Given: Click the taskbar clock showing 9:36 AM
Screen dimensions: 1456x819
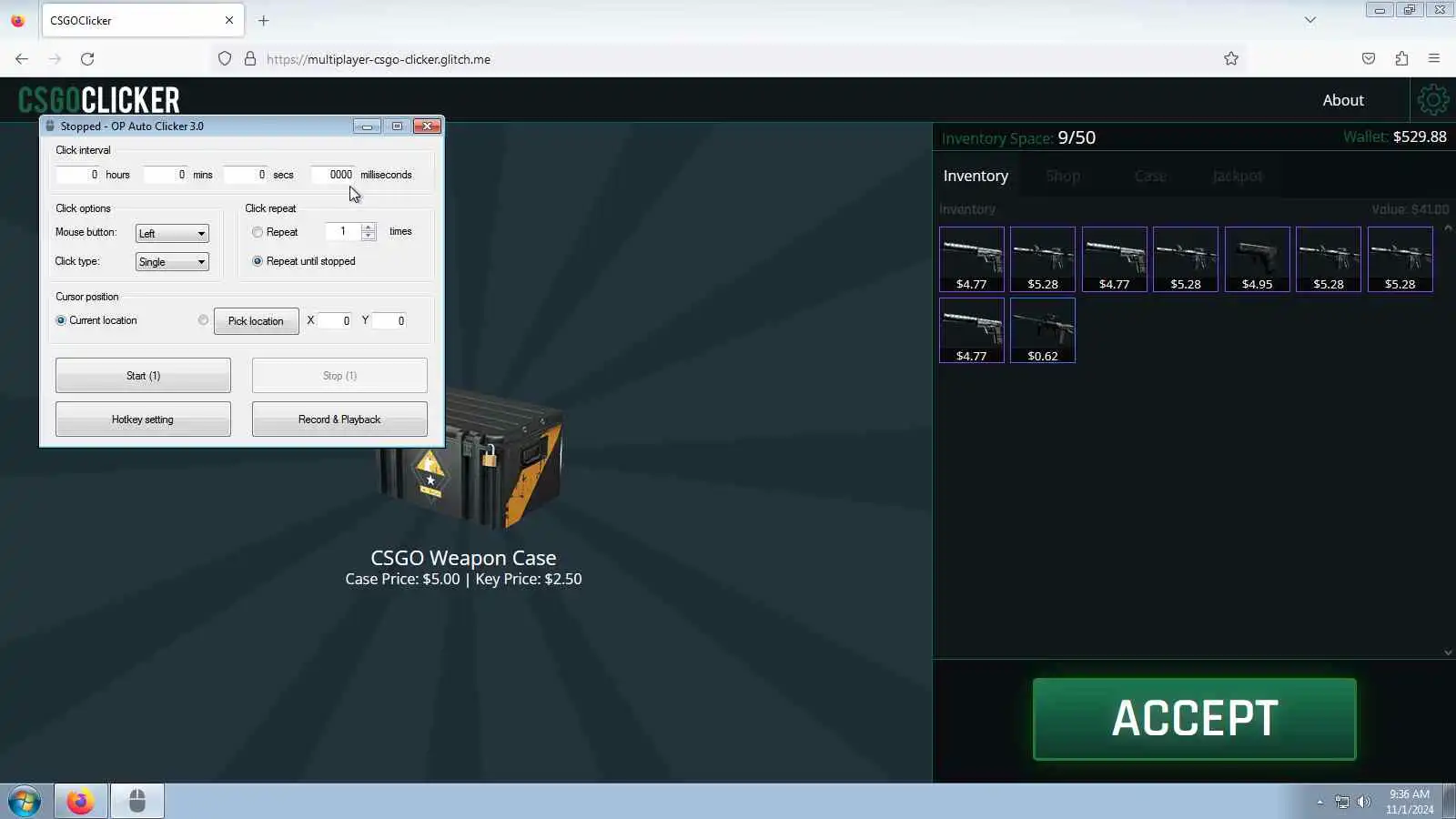Looking at the screenshot, I should (x=1410, y=802).
